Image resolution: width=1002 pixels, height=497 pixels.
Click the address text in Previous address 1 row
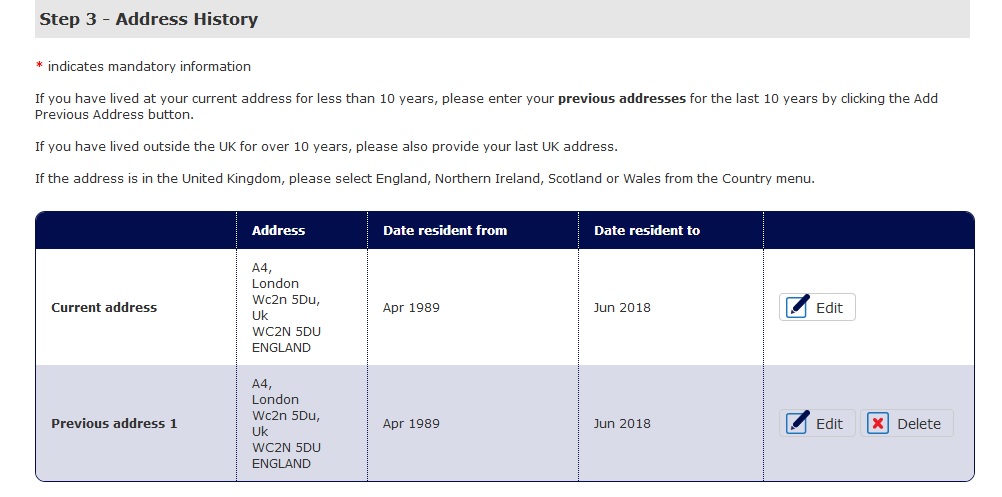(x=286, y=423)
